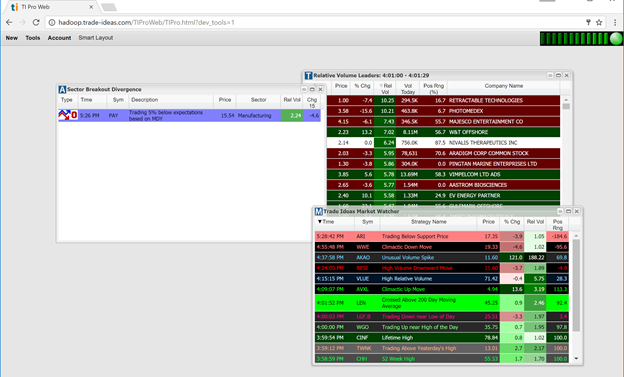Image resolution: width=624 pixels, height=377 pixels.
Task: Click the browser address bar URL
Action: [x=146, y=23]
